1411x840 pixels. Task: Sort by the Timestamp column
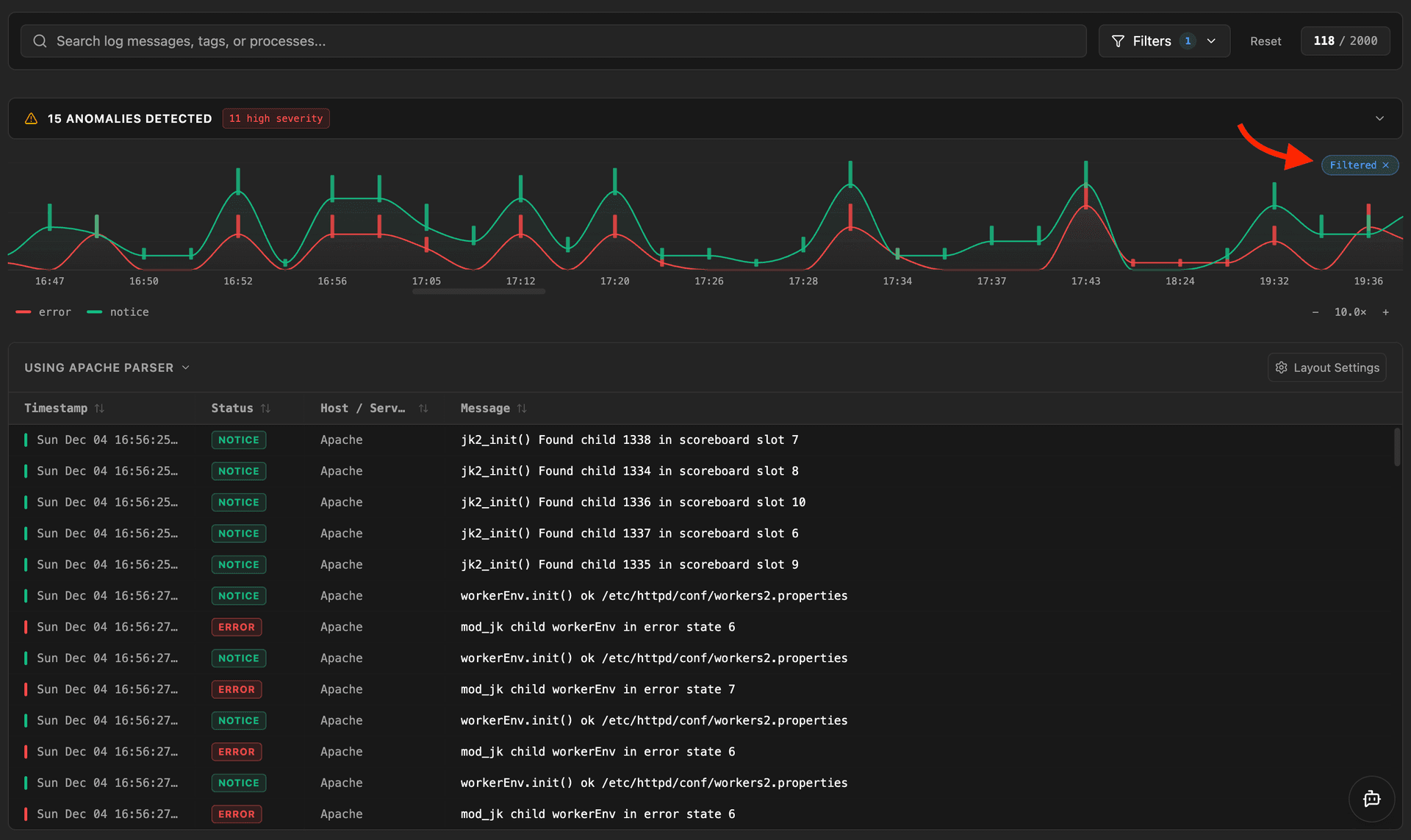point(65,408)
